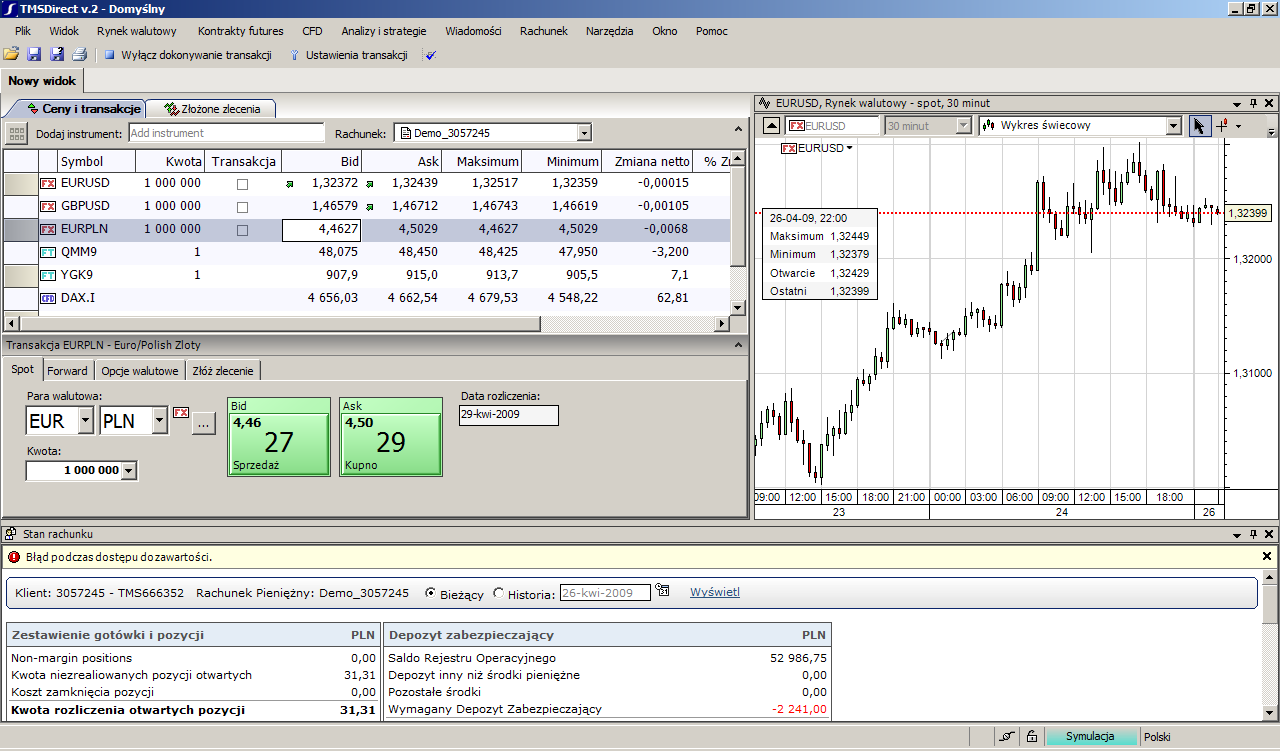Check the Transakcja box for EURUSD

click(x=242, y=184)
